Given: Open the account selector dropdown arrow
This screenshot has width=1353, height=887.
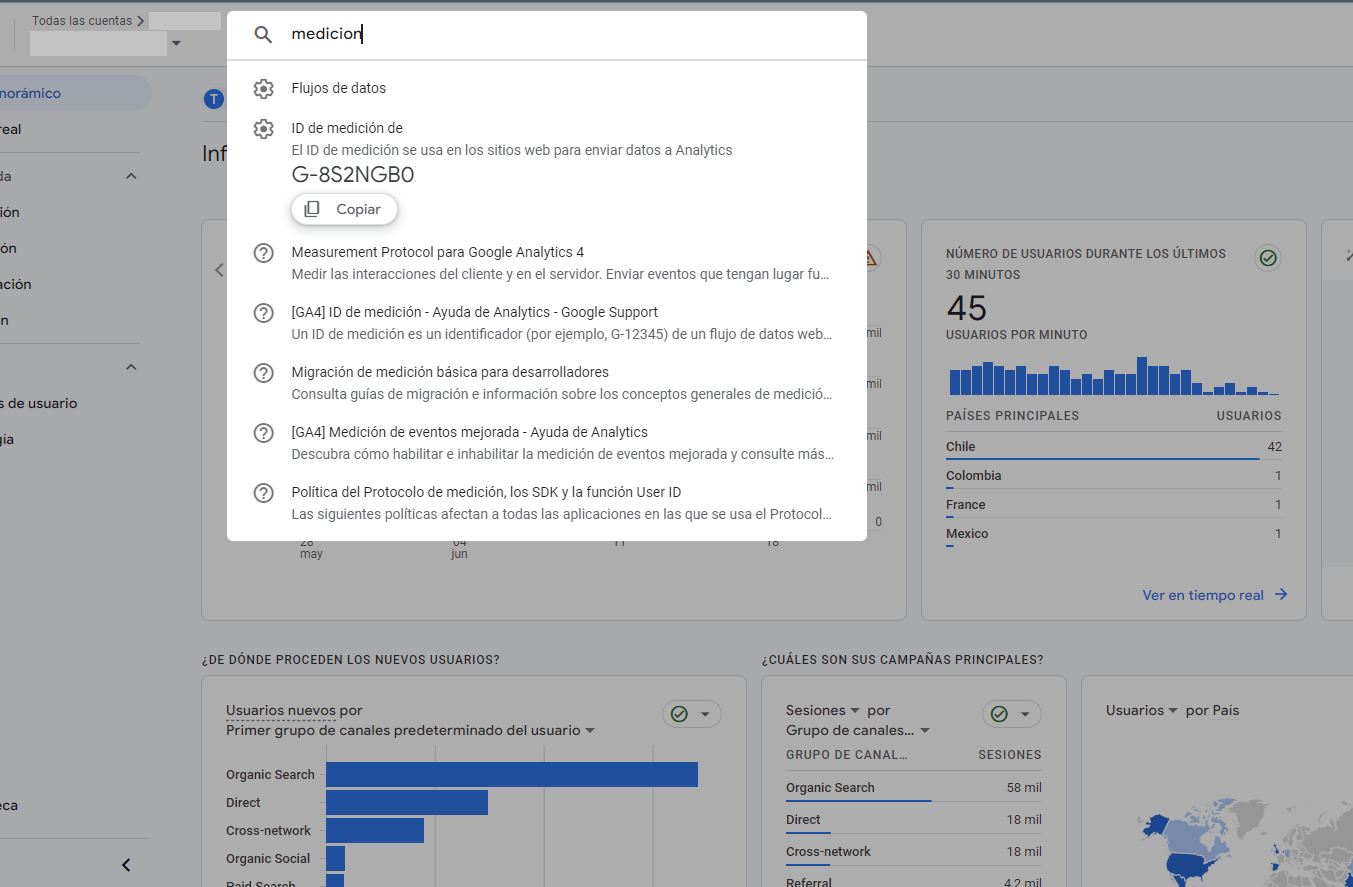Looking at the screenshot, I should coord(176,43).
